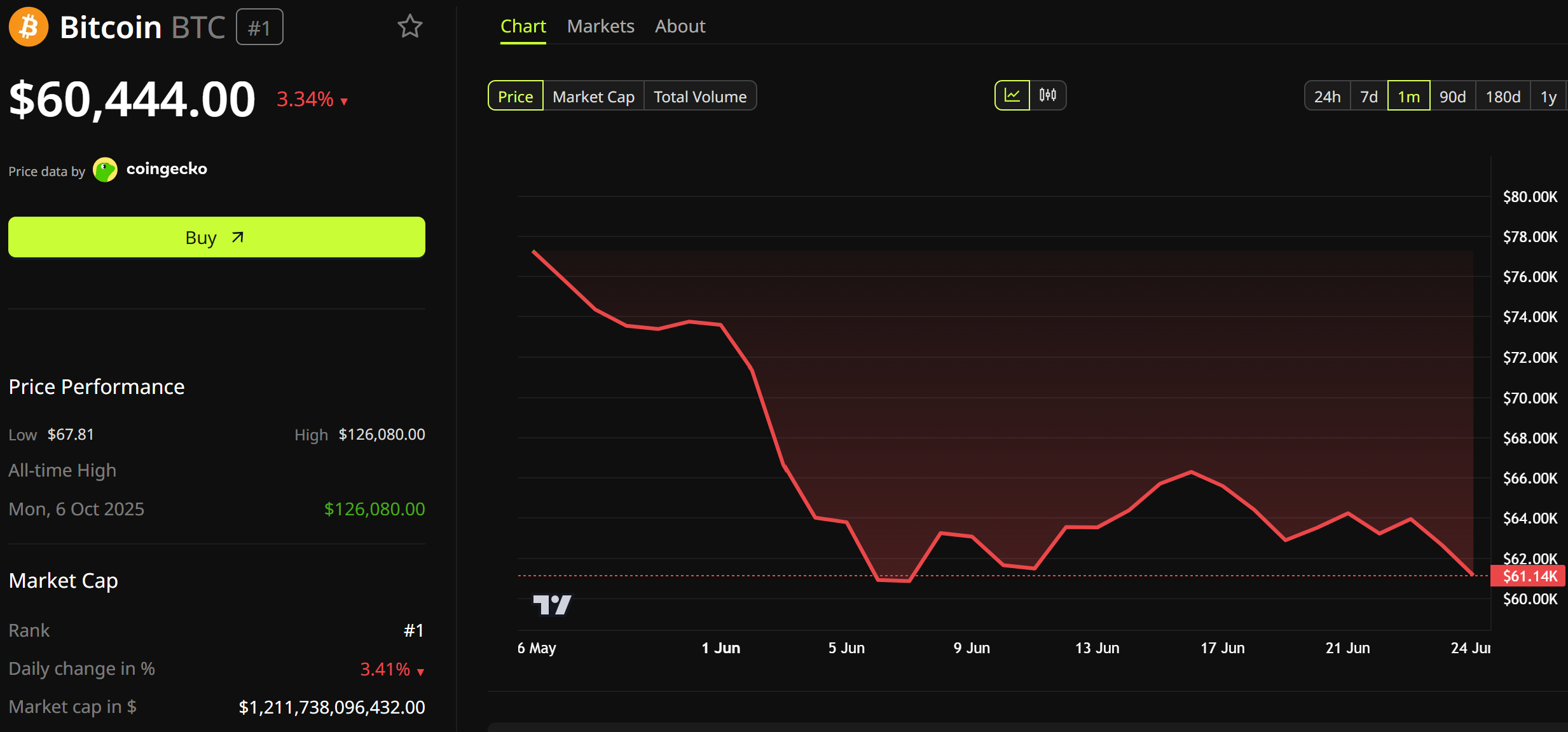Viewport: 1568px width, 732px height.
Task: Open the Chart tab
Action: click(x=523, y=26)
